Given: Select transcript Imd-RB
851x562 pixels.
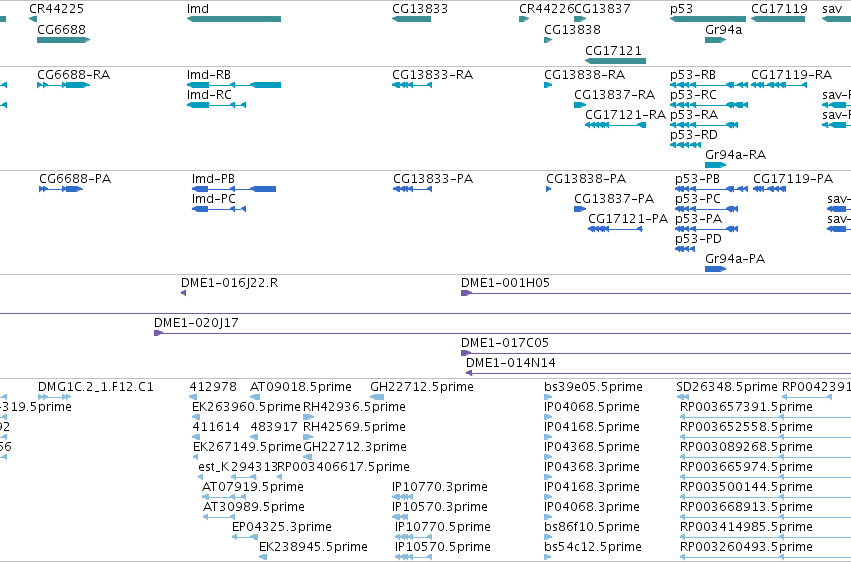Looking at the screenshot, I should pyautogui.click(x=234, y=85).
